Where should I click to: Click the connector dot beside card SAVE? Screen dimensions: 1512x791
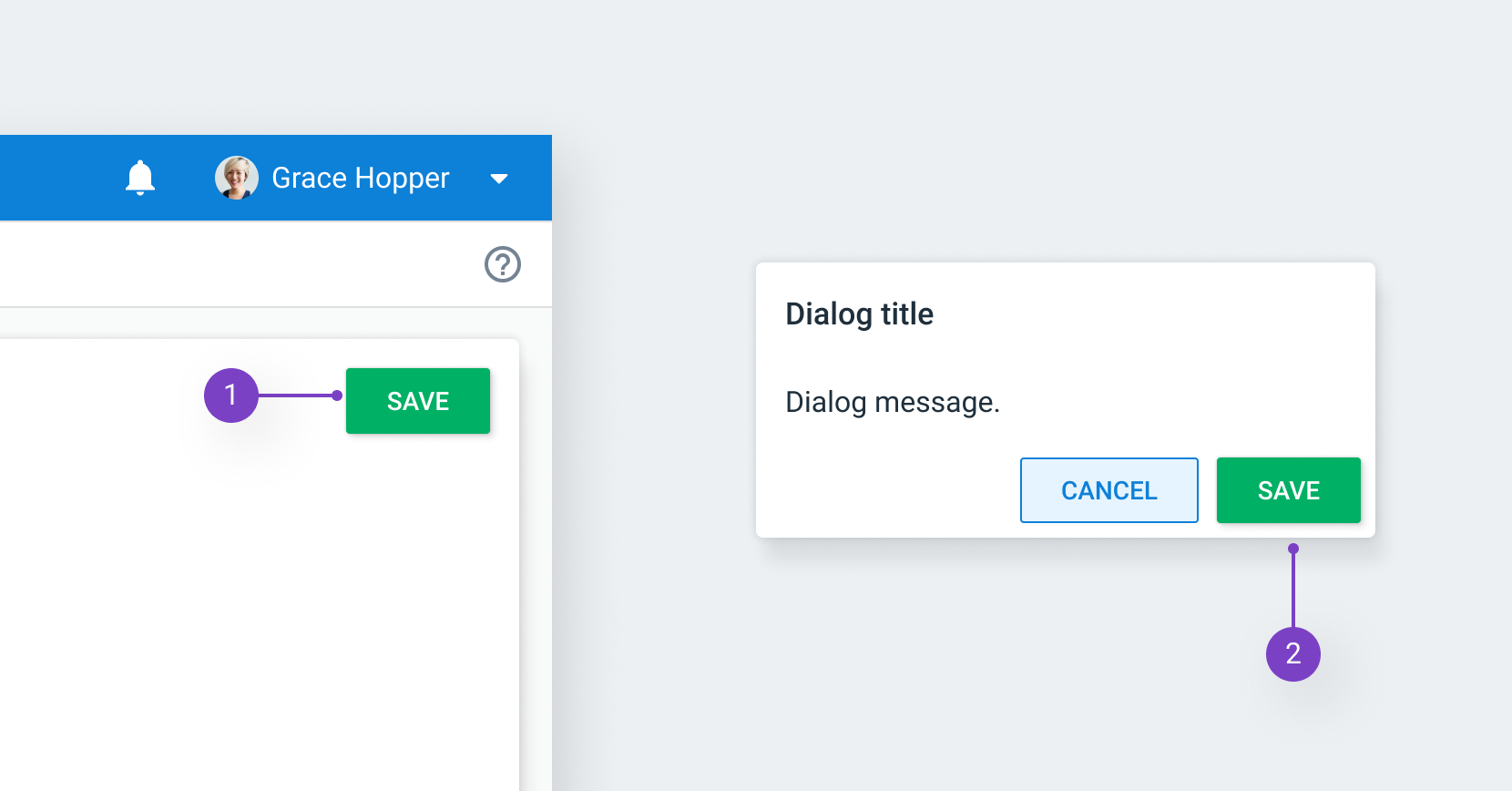337,395
